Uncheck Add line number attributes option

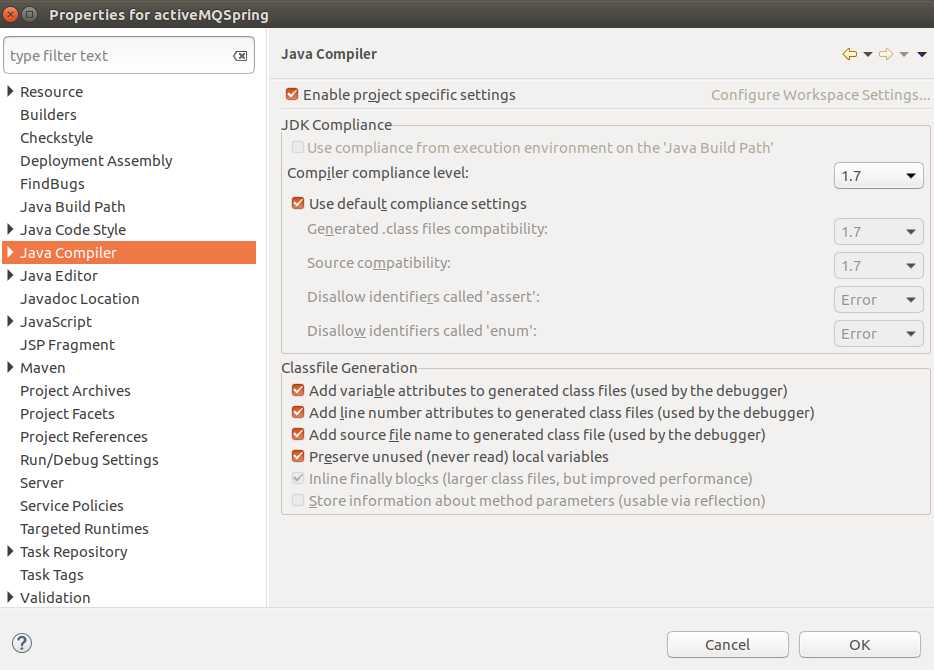[x=298, y=413]
